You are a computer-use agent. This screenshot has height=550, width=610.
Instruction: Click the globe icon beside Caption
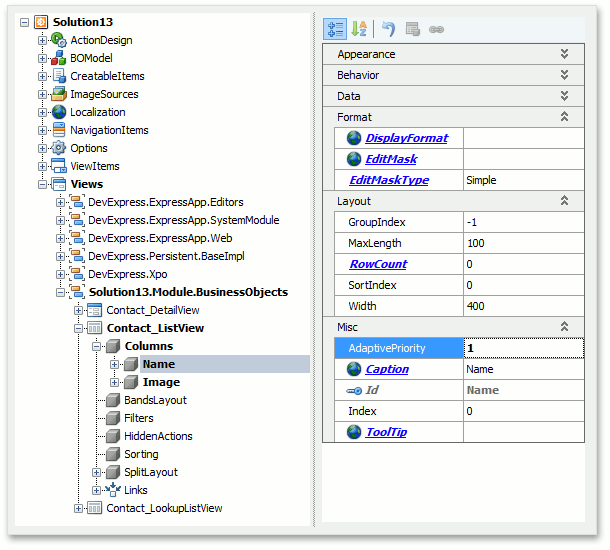click(354, 369)
